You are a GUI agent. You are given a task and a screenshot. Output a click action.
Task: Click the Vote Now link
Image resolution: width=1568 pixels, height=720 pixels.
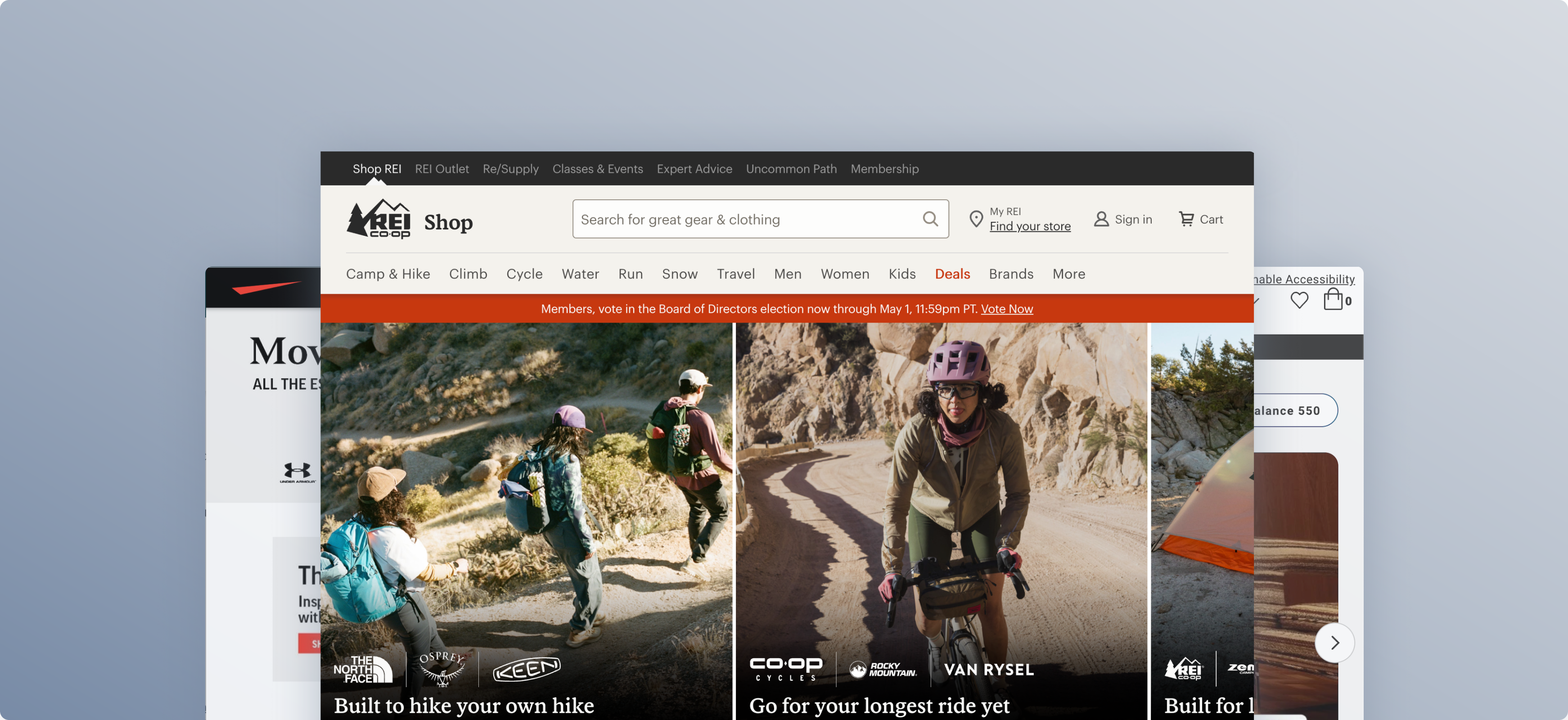coord(1006,309)
